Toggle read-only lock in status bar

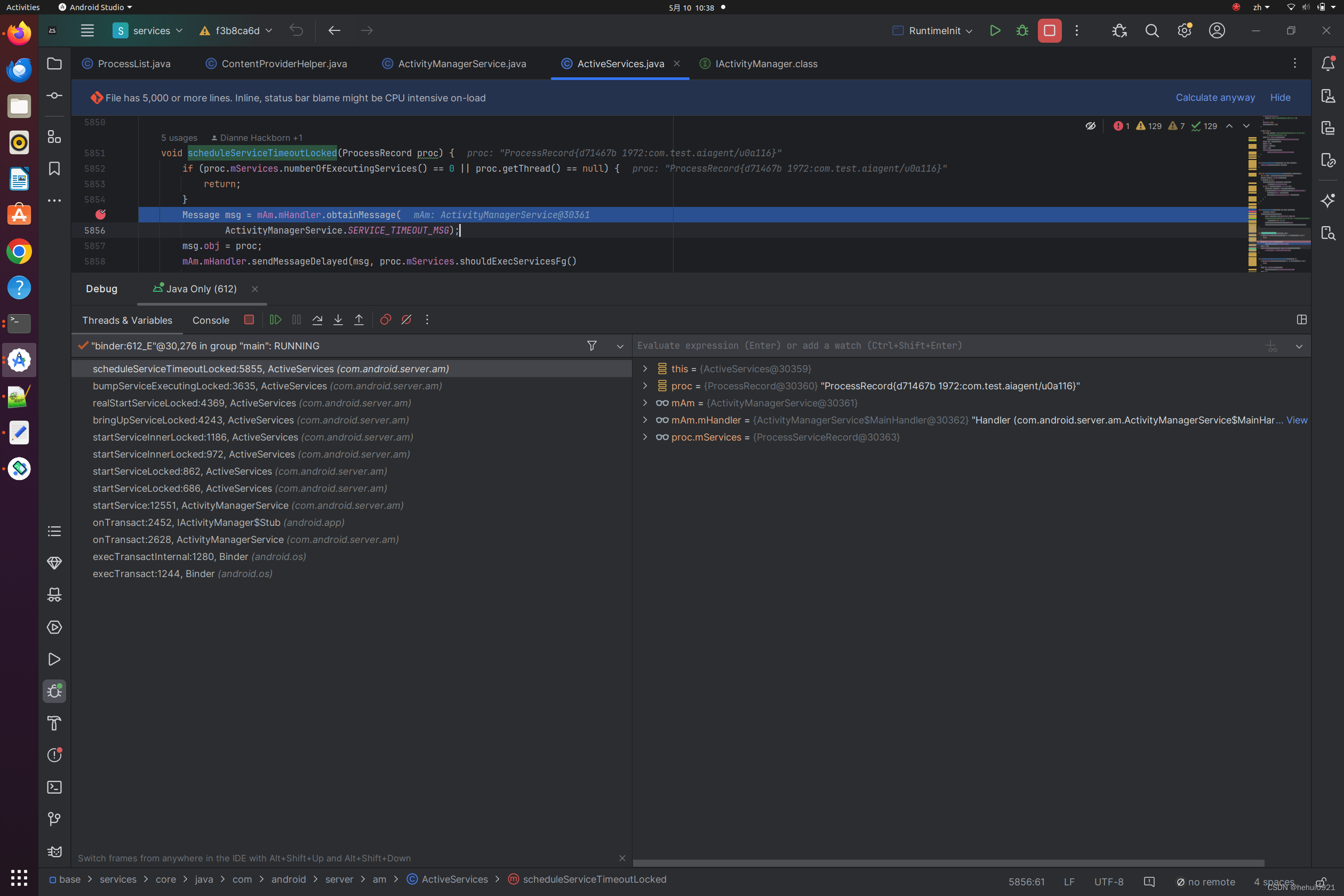[1321, 882]
